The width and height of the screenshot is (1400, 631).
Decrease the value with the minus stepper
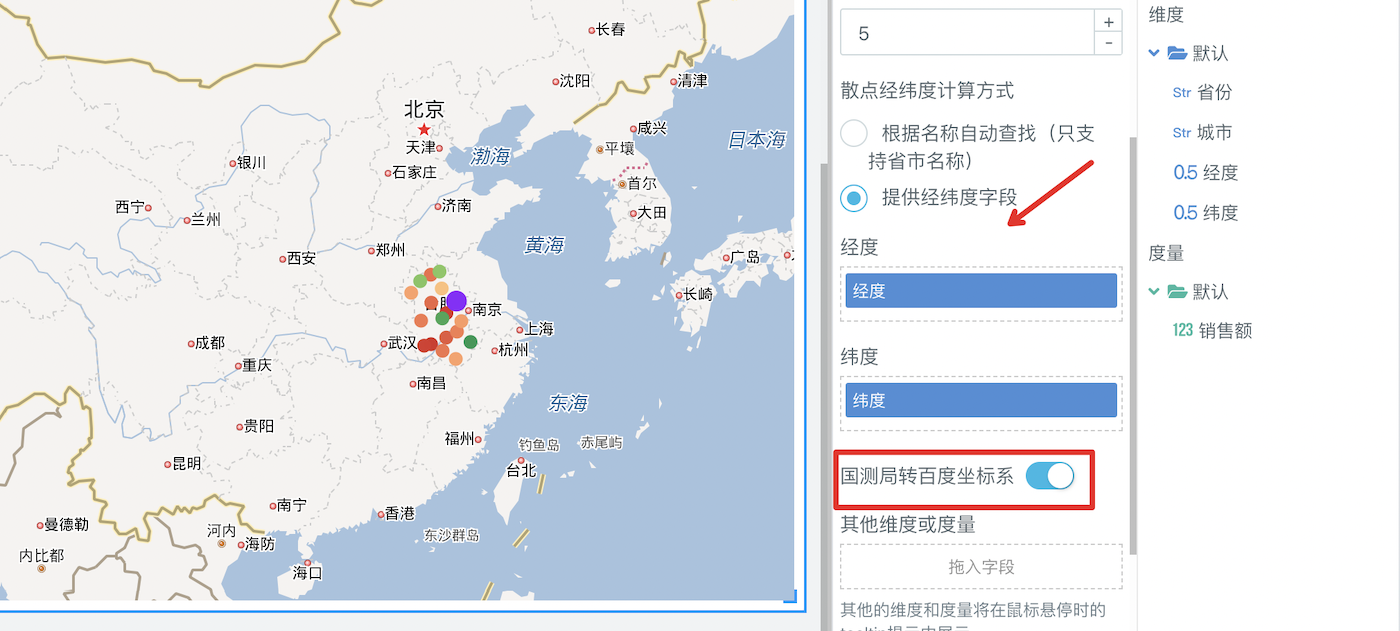point(1108,44)
